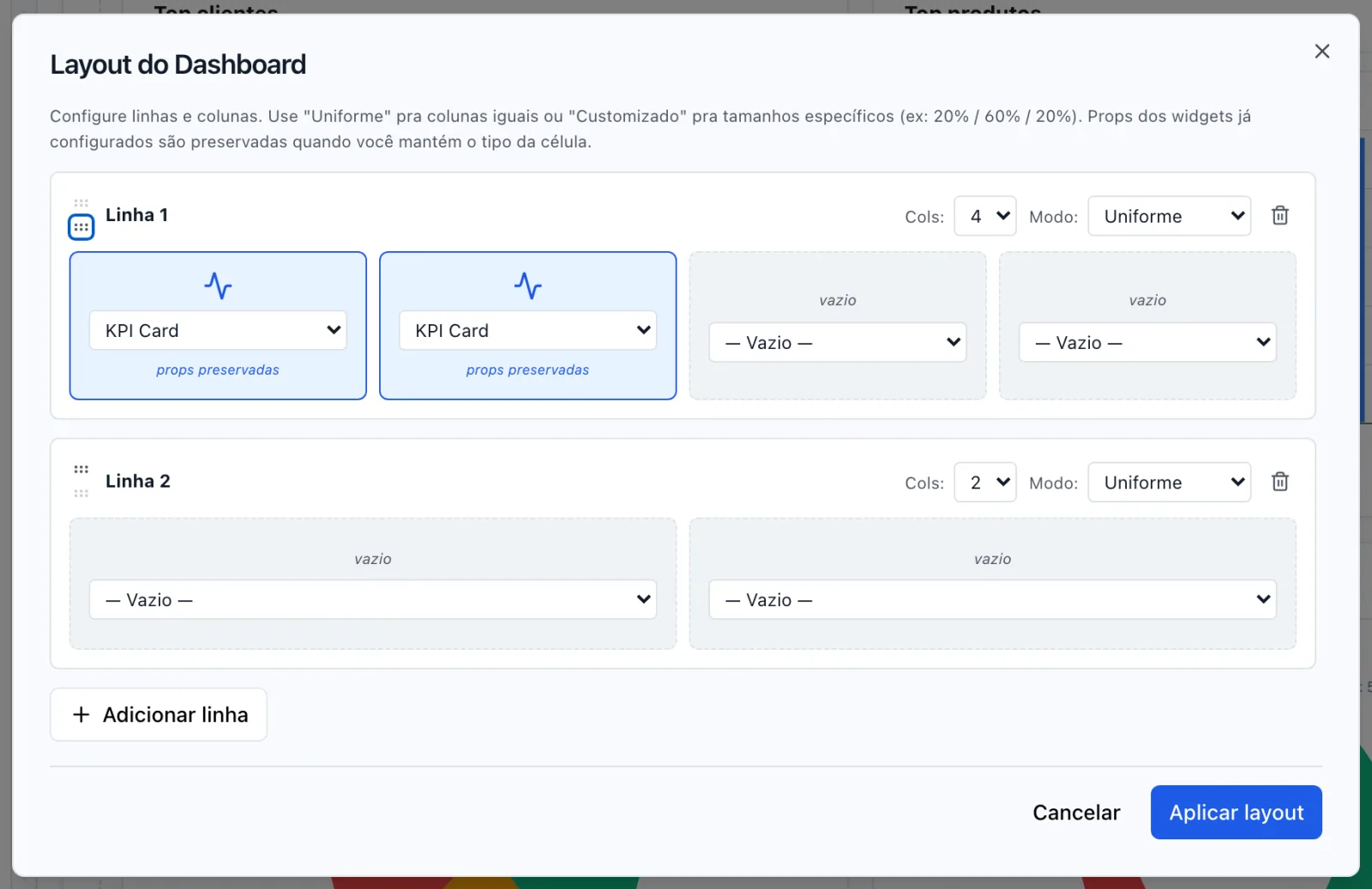Click the pulse icon in the first KPI Card cell
The width and height of the screenshot is (1372, 889).
(x=218, y=285)
